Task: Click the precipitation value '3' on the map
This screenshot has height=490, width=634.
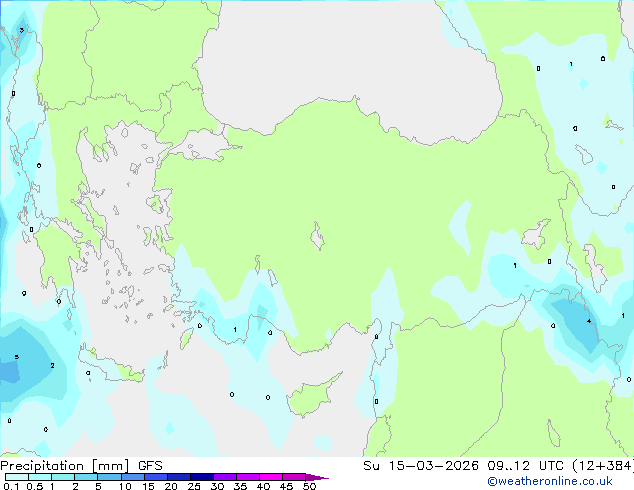Action: [21, 30]
